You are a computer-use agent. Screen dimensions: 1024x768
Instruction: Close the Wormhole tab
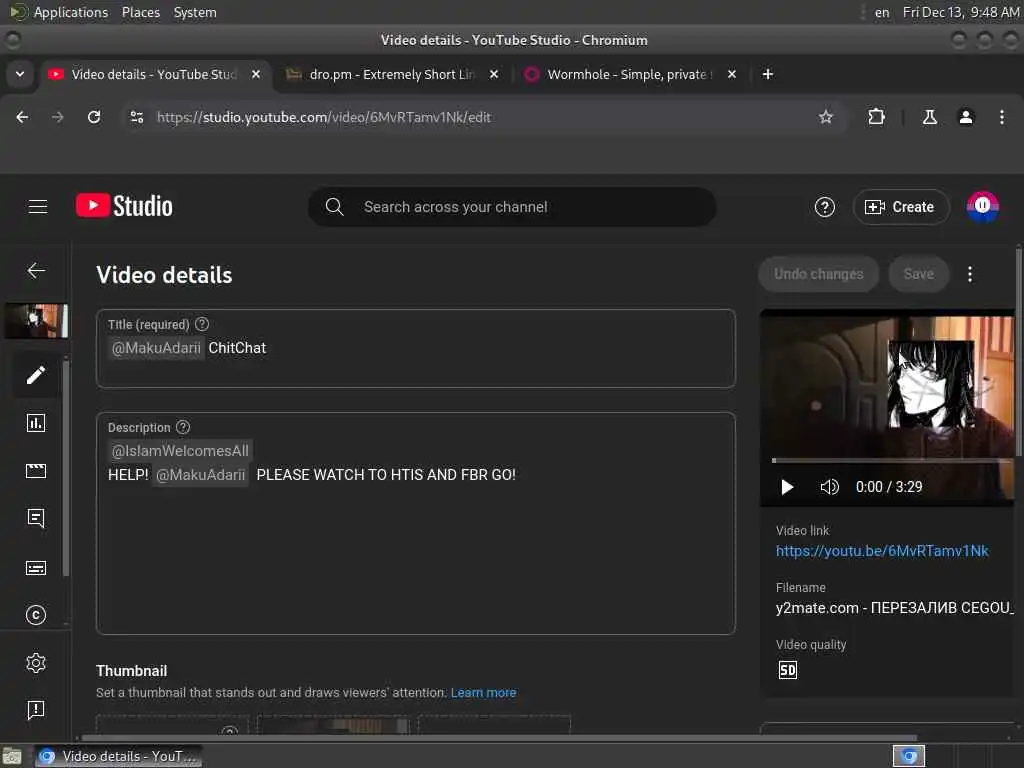coord(732,74)
